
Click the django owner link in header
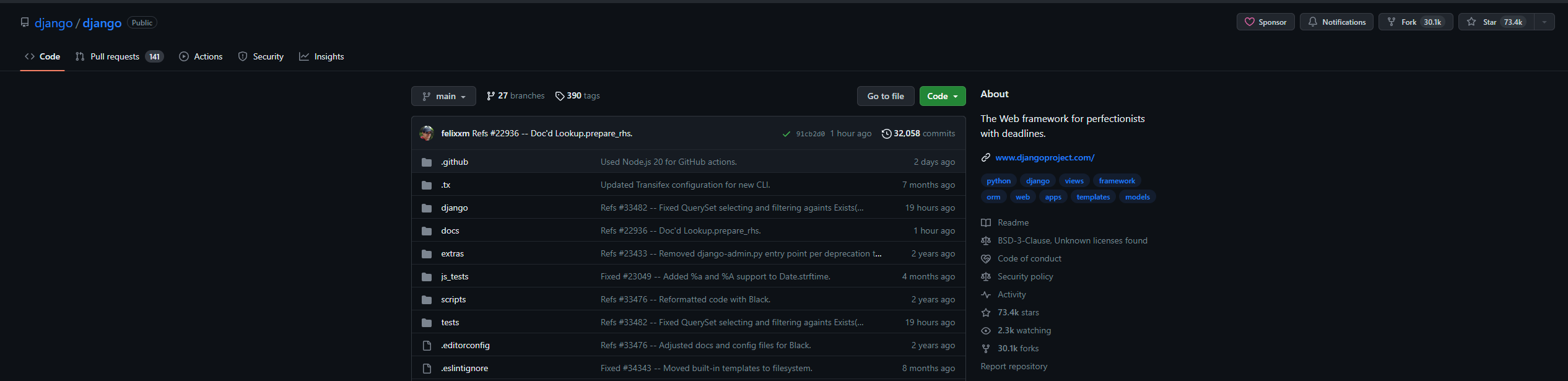54,23
